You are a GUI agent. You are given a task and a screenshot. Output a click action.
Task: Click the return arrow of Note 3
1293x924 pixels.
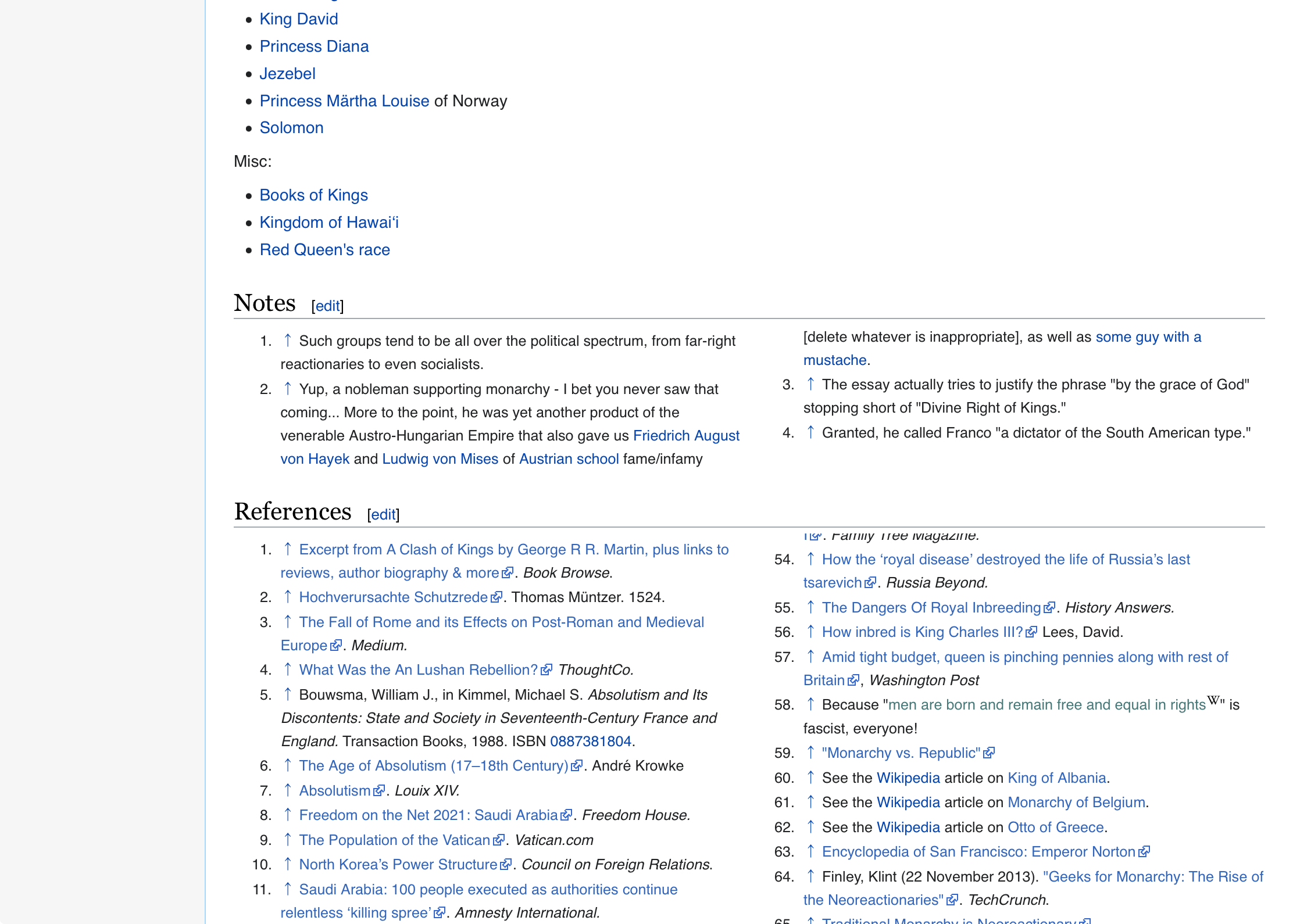(810, 384)
